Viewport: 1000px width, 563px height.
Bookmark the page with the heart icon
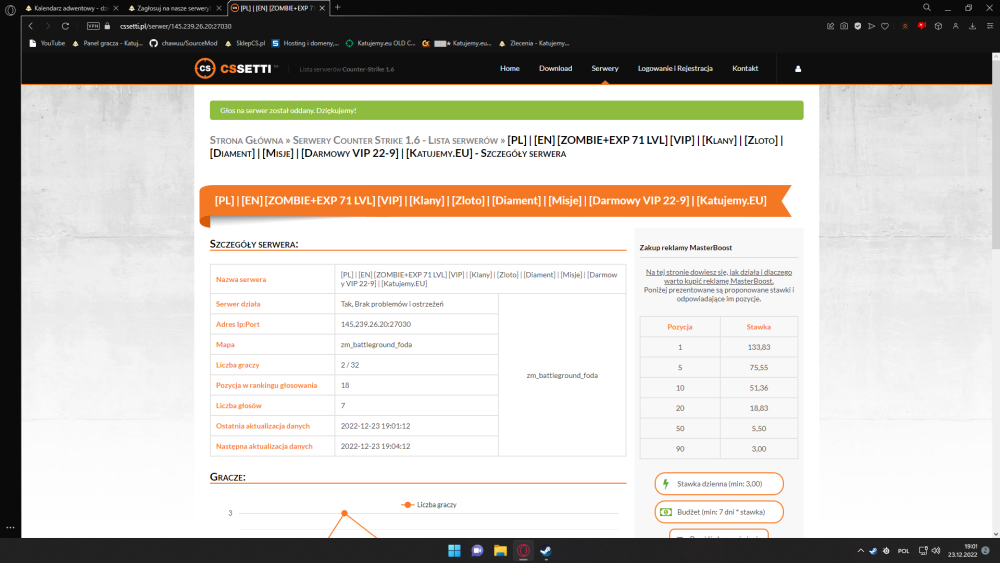[885, 26]
